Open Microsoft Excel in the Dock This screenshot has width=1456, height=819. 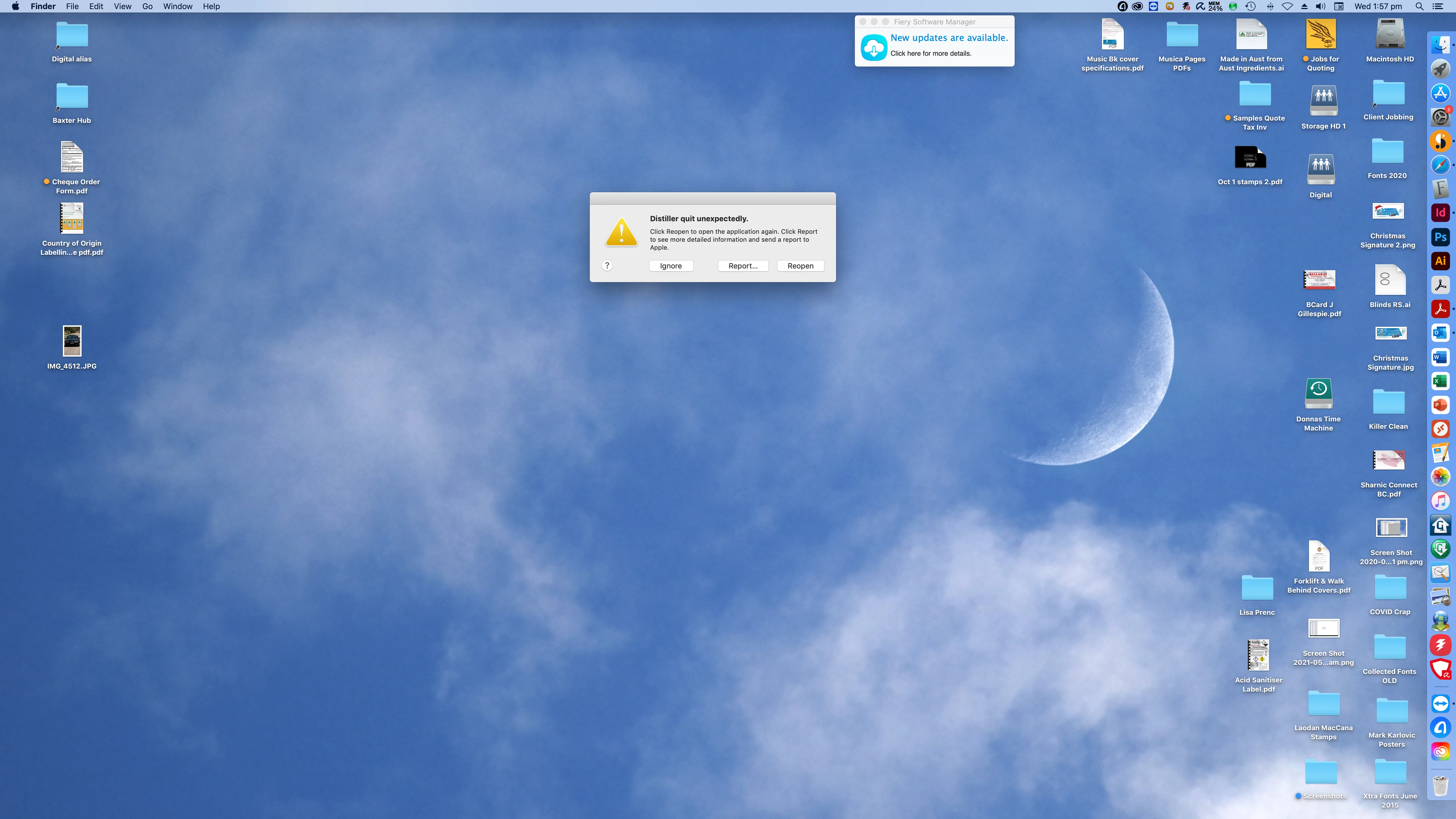[x=1440, y=381]
